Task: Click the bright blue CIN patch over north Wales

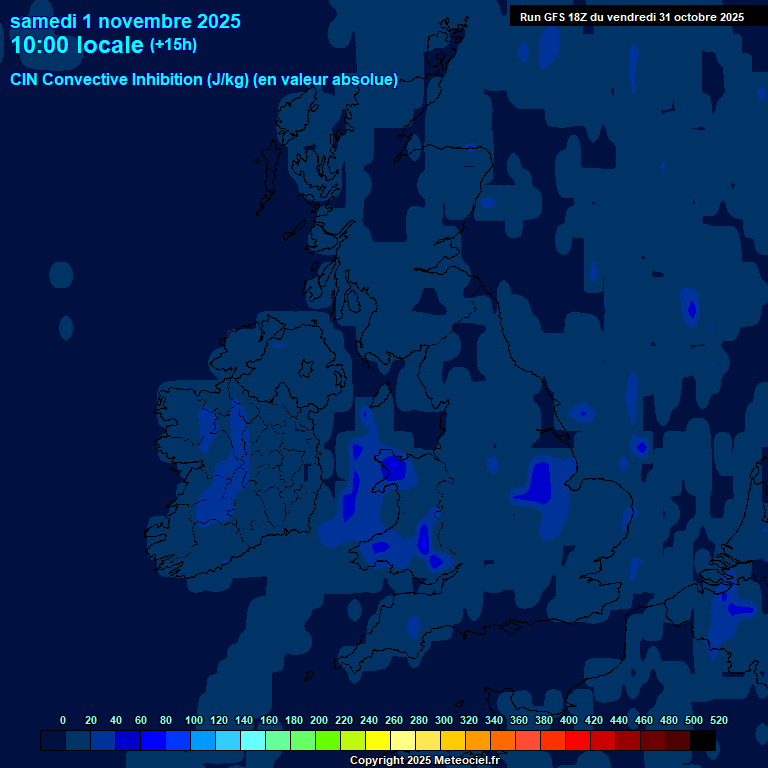Action: (392, 466)
